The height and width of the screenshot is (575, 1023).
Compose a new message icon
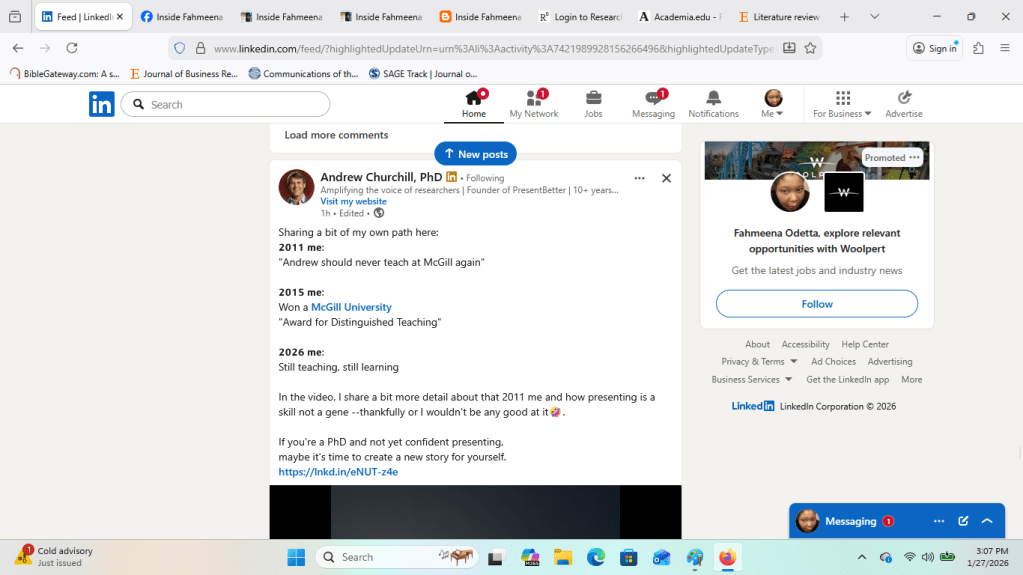pos(963,521)
